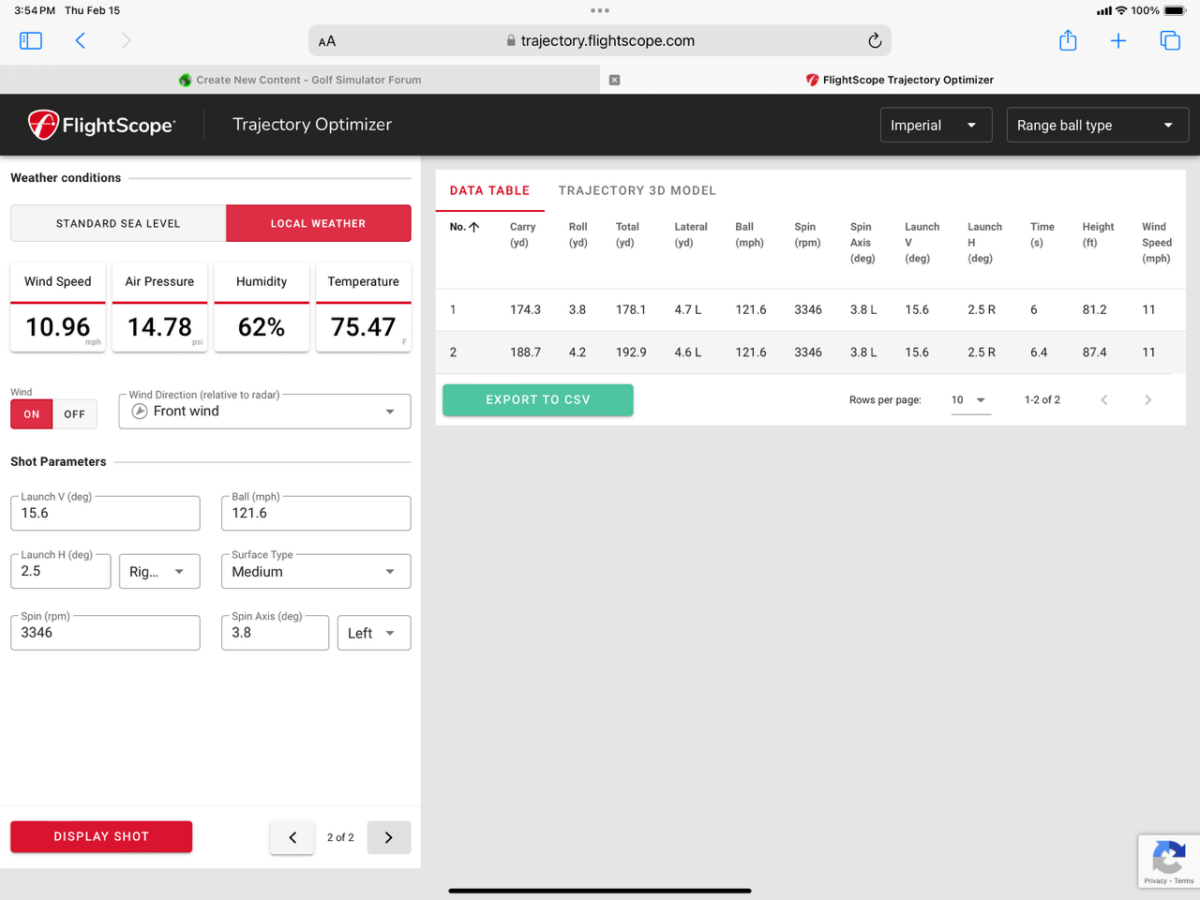1200x900 pixels.
Task: Switch to Trajectory 3D Model tab
Action: coord(637,190)
